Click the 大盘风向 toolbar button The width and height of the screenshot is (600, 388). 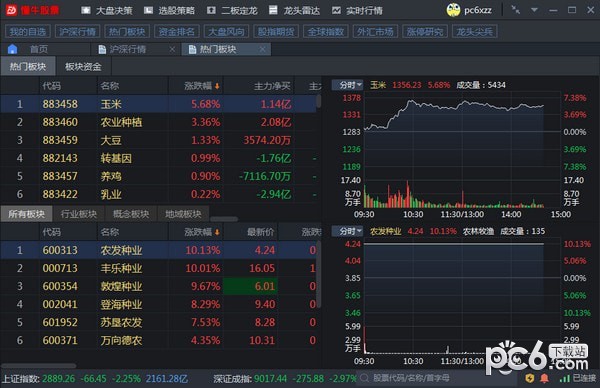click(x=227, y=31)
